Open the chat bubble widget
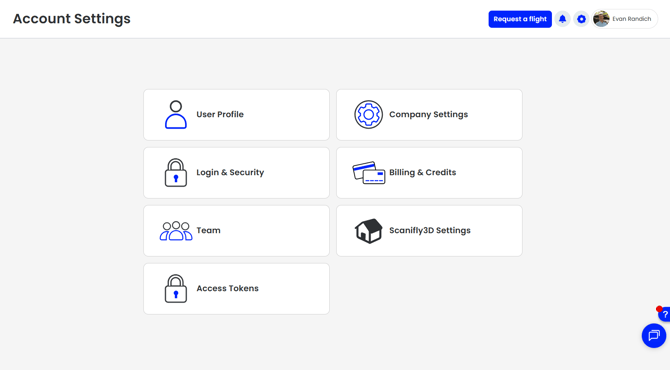The height and width of the screenshot is (370, 670). [654, 335]
